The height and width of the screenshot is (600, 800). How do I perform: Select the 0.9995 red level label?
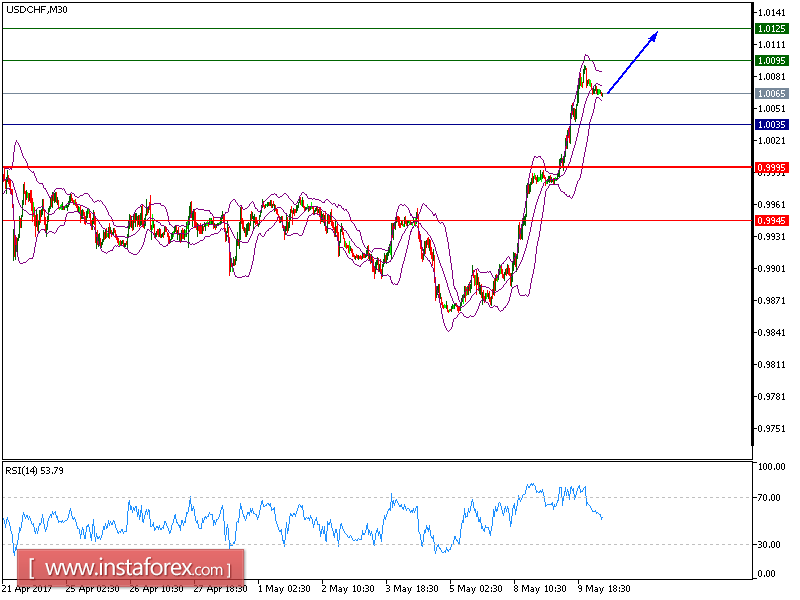(x=771, y=167)
